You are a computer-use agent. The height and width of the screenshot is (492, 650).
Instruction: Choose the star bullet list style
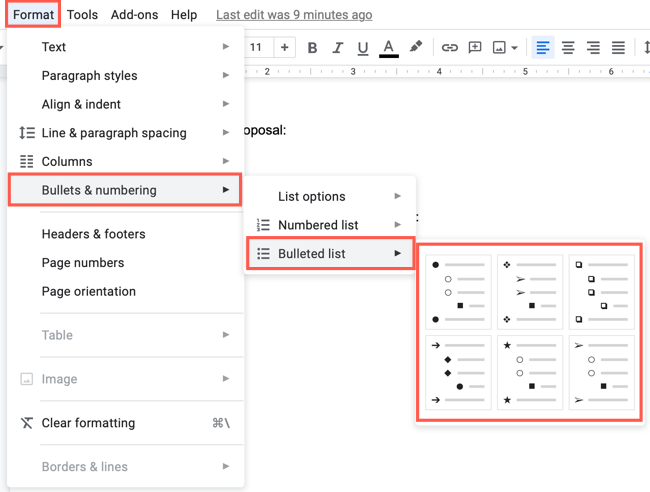tap(529, 373)
